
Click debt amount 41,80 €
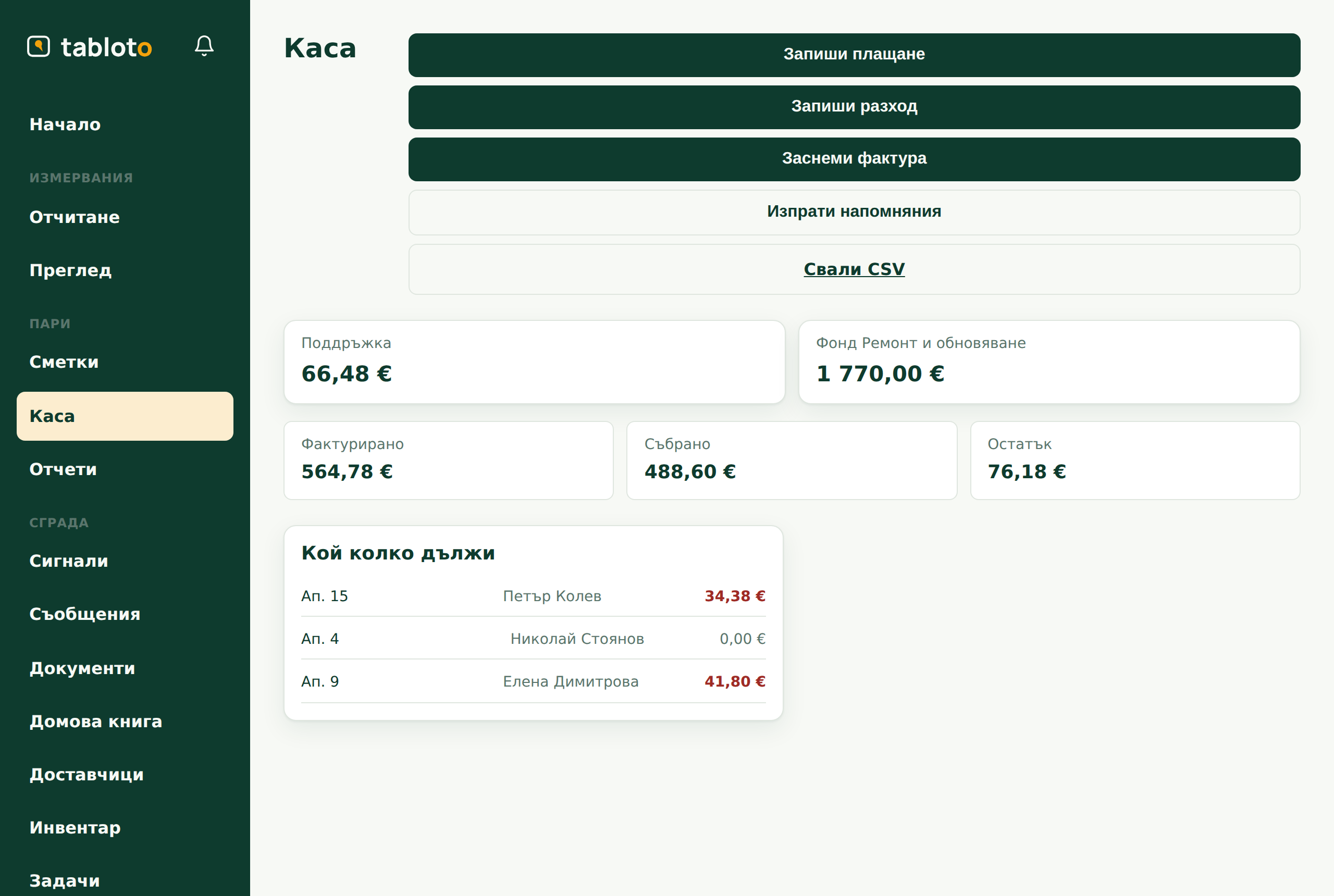coord(734,682)
